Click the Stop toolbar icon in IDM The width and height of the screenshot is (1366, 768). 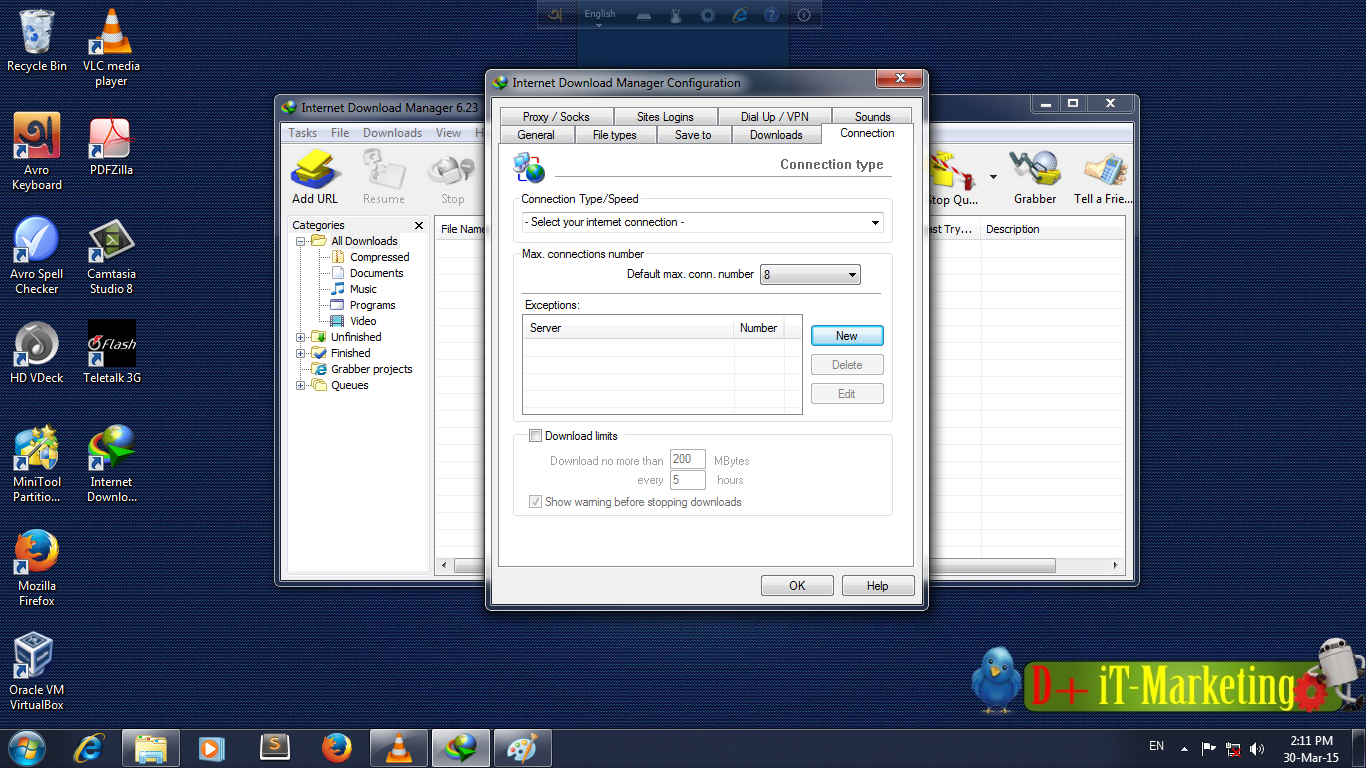pos(452,177)
